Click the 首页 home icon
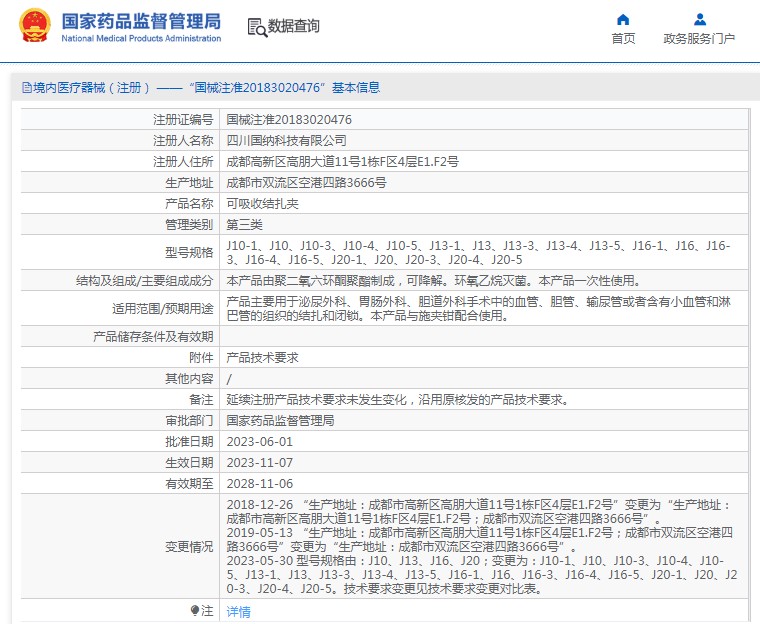760x624 pixels. pyautogui.click(x=623, y=19)
